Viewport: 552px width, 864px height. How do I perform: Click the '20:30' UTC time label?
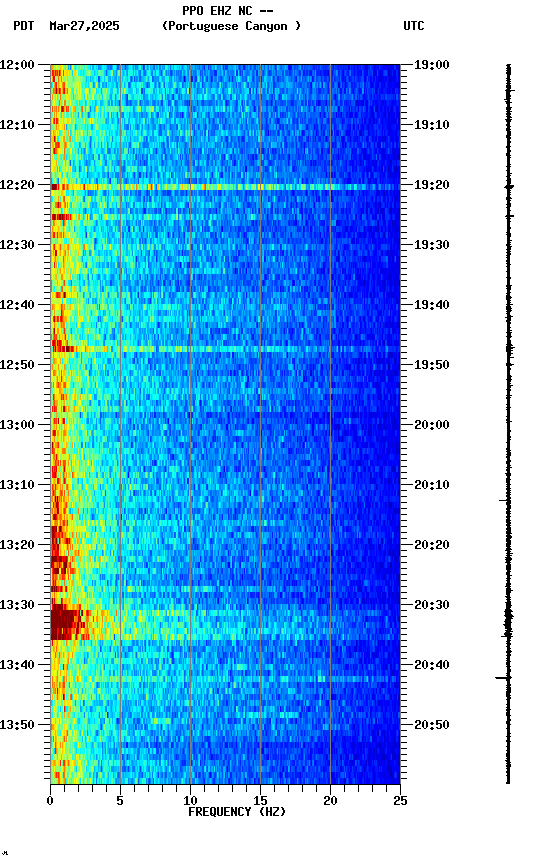[x=432, y=605]
